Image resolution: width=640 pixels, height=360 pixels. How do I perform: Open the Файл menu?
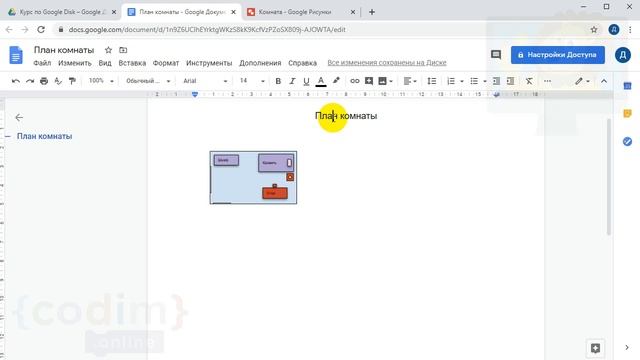(x=42, y=63)
